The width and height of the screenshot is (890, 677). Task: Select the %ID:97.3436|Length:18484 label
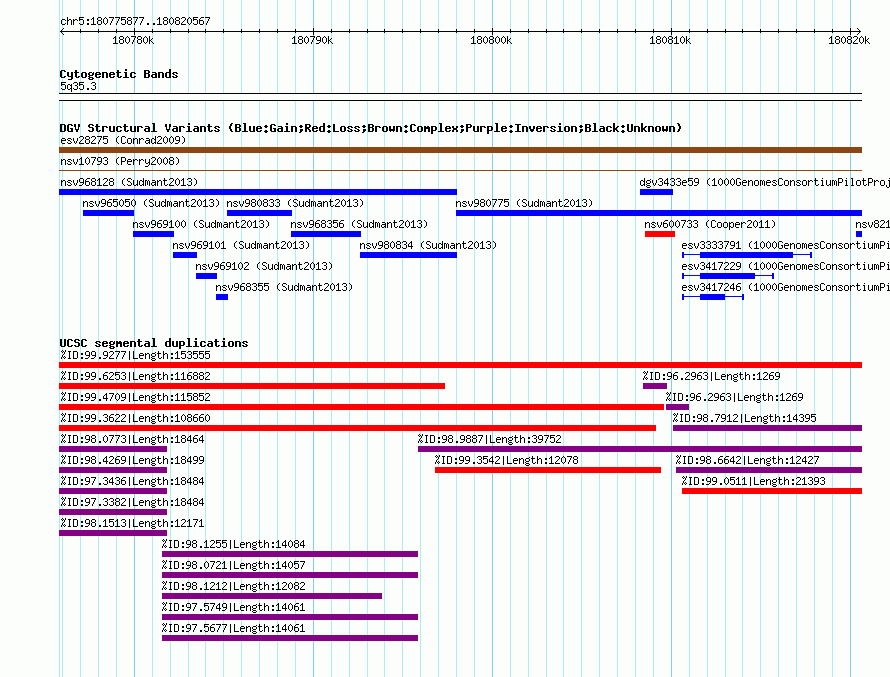tap(132, 481)
